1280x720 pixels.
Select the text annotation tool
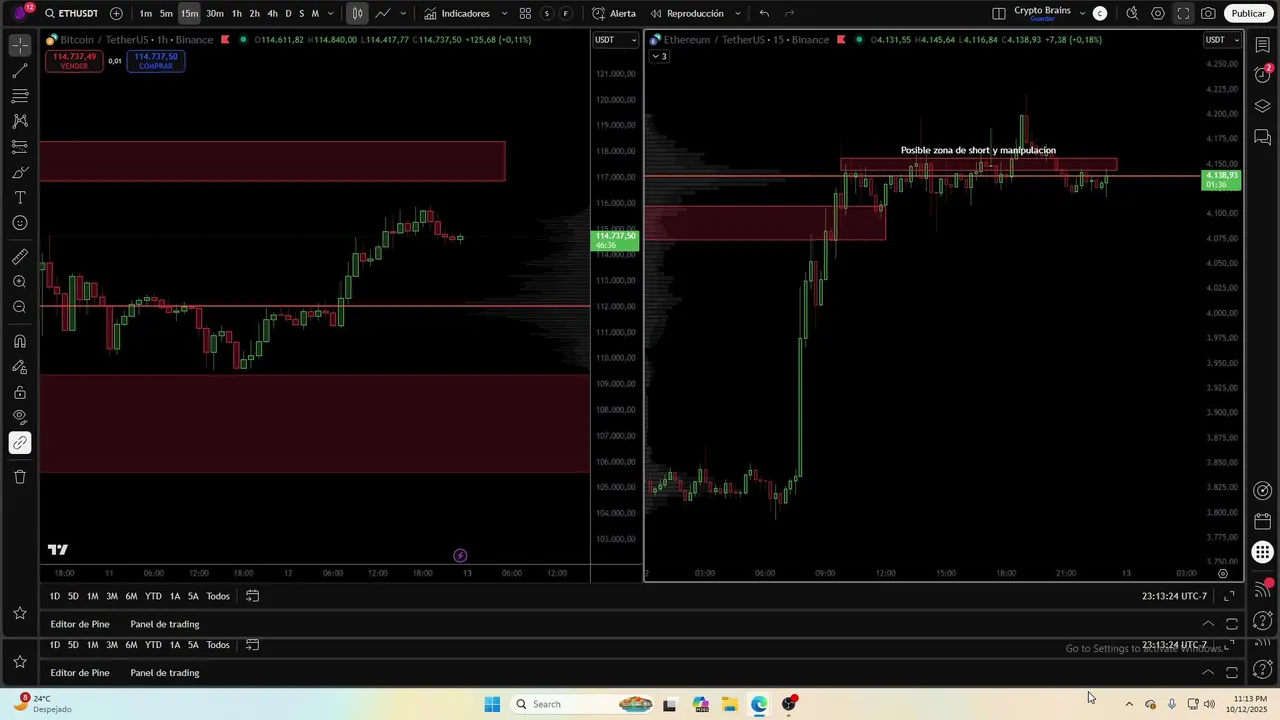point(20,198)
